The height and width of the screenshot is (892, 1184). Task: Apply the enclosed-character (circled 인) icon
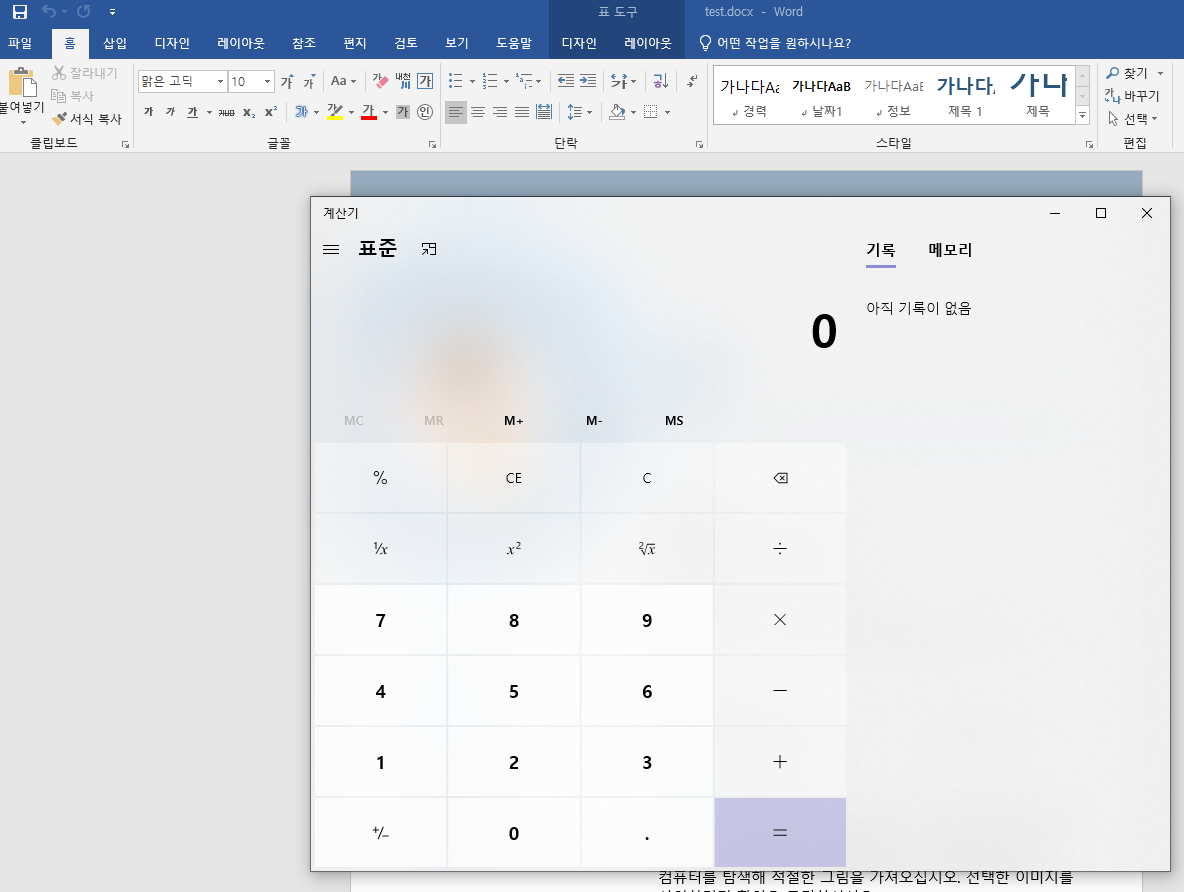tap(425, 112)
